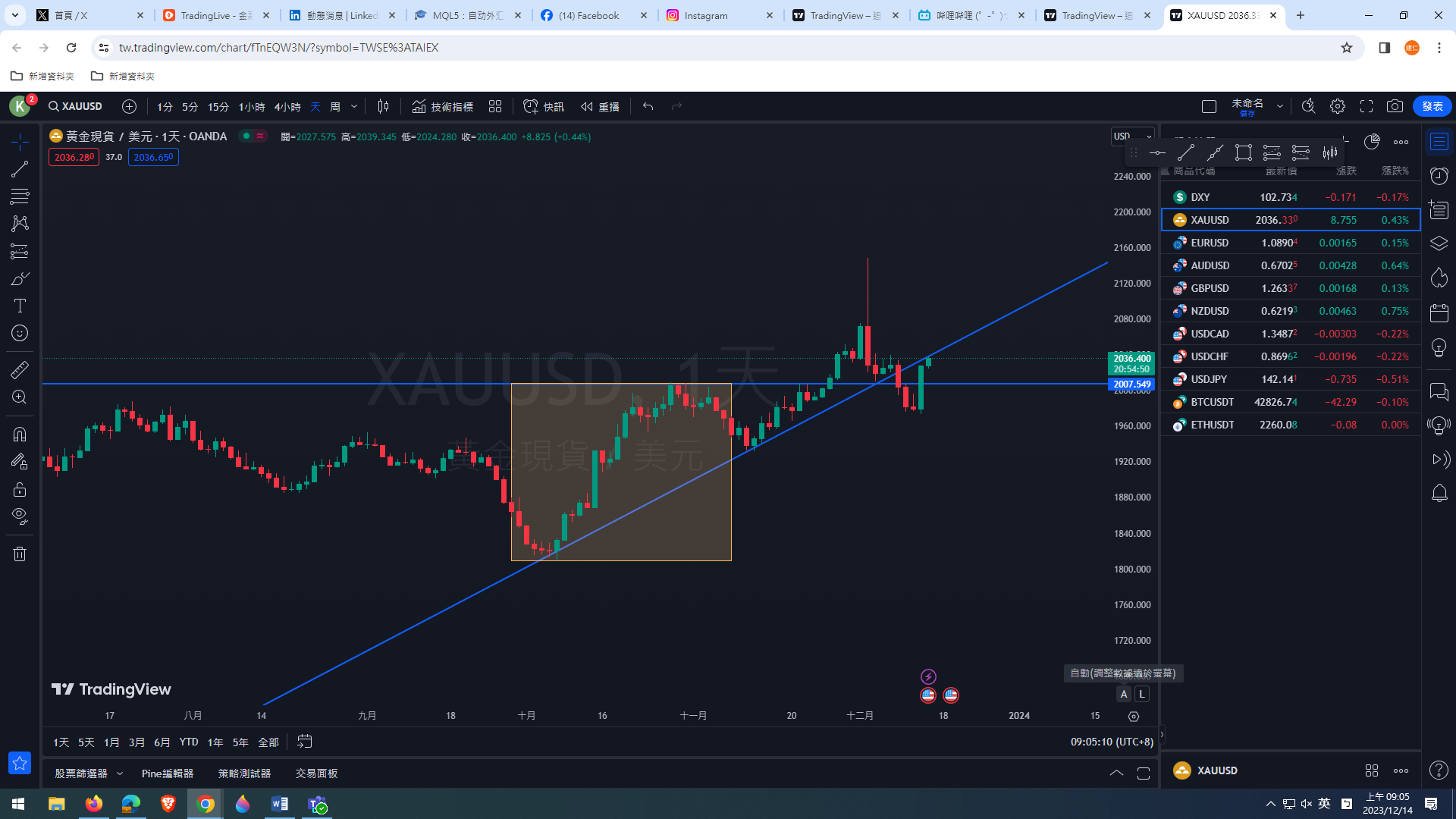The width and height of the screenshot is (1456, 819).
Task: Open the forecasting and measurement tools
Action: (20, 251)
